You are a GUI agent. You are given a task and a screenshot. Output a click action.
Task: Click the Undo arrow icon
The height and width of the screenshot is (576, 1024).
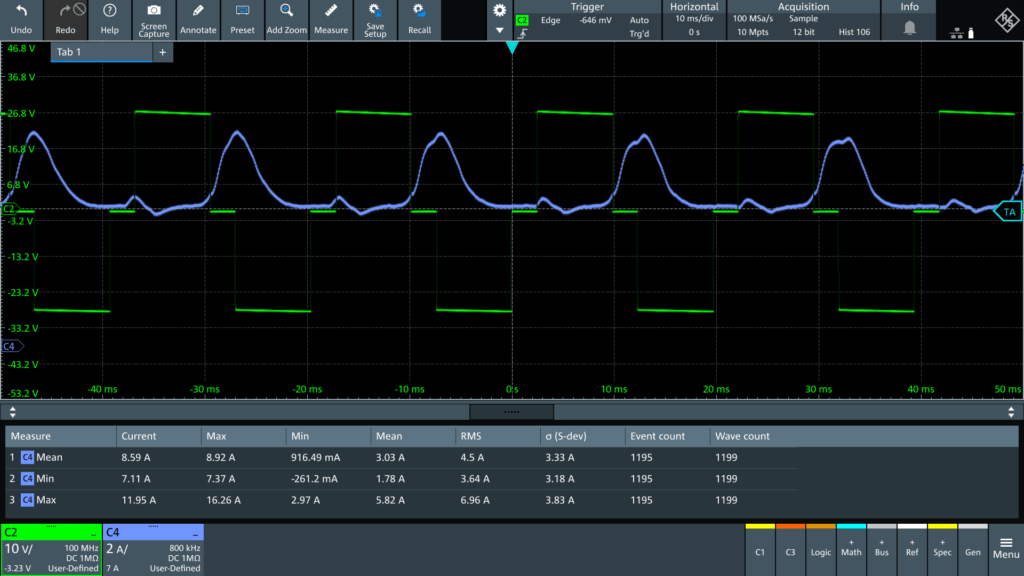21,10
